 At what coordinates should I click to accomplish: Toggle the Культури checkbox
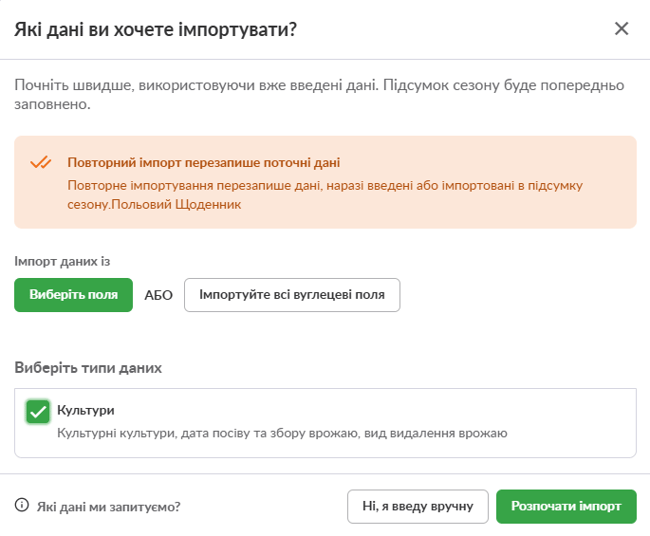38,411
